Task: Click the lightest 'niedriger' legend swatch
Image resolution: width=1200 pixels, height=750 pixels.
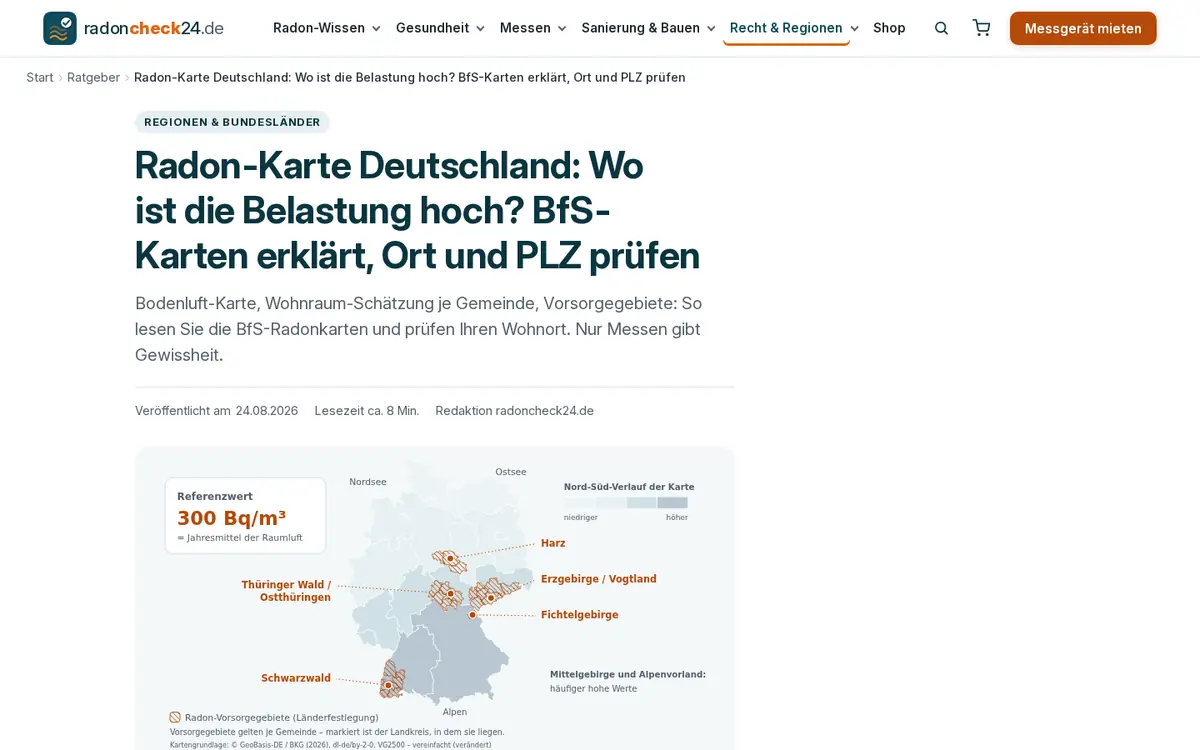Action: [x=579, y=503]
